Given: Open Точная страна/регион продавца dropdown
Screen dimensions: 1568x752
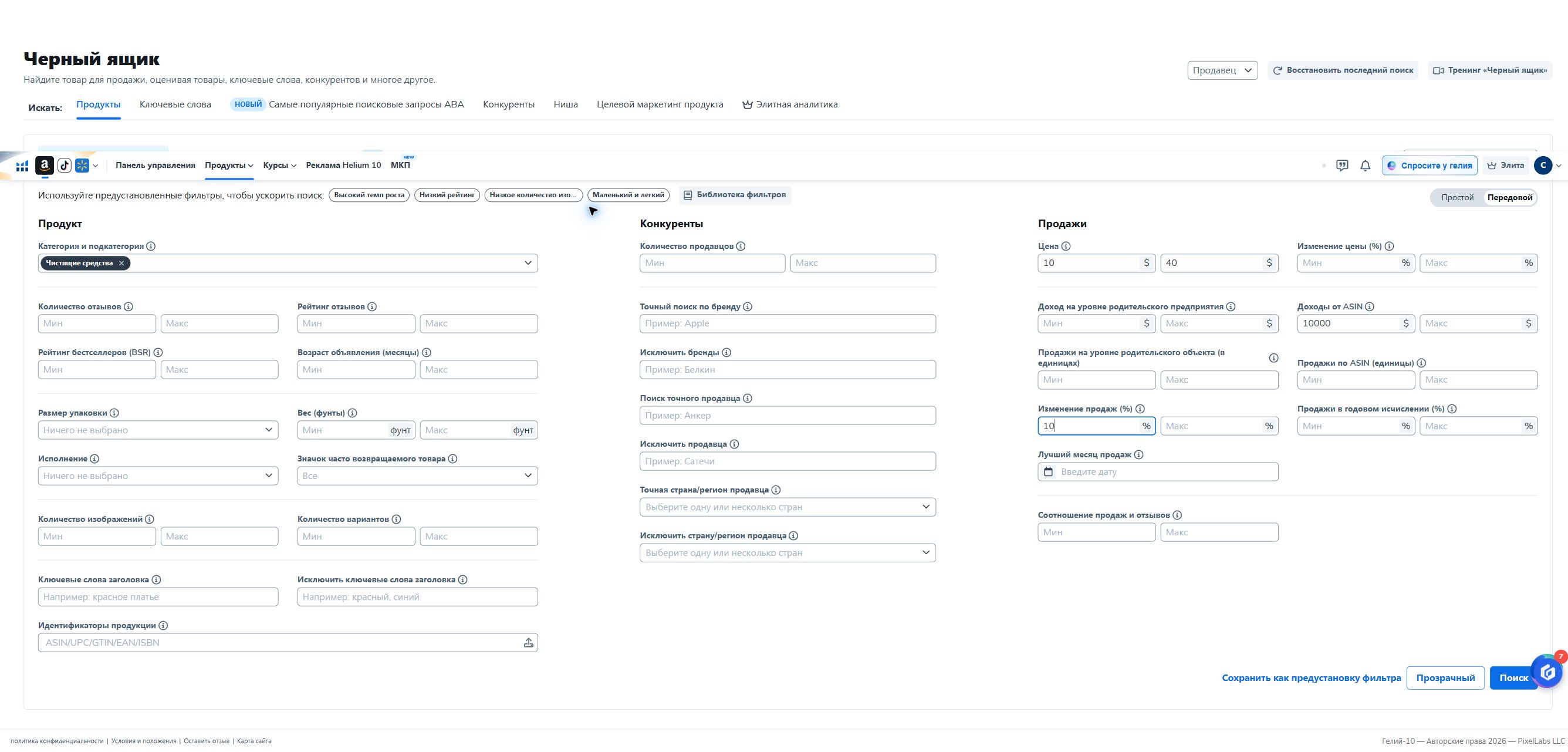Looking at the screenshot, I should pos(788,507).
